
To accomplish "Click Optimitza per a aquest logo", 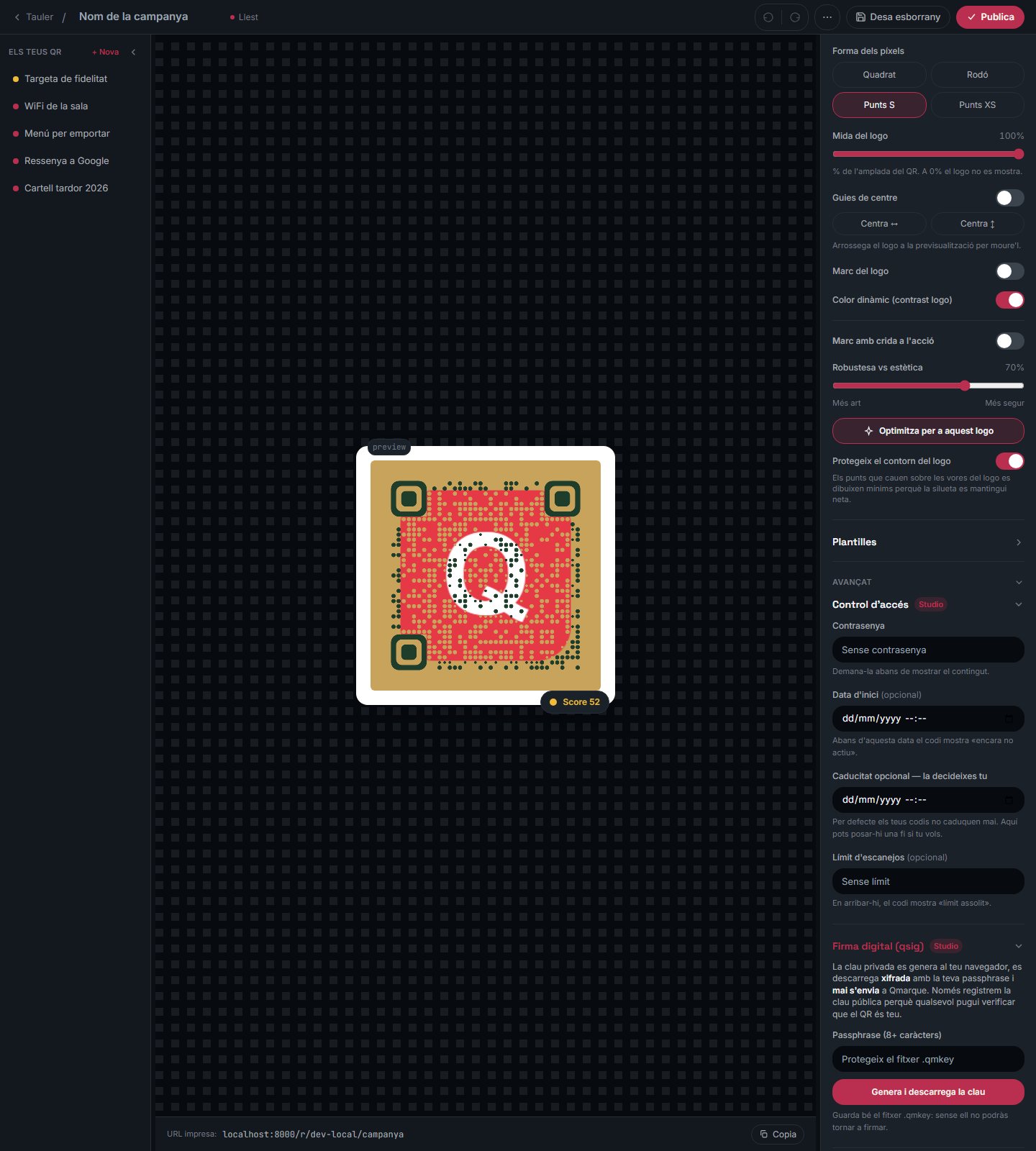I will click(928, 431).
